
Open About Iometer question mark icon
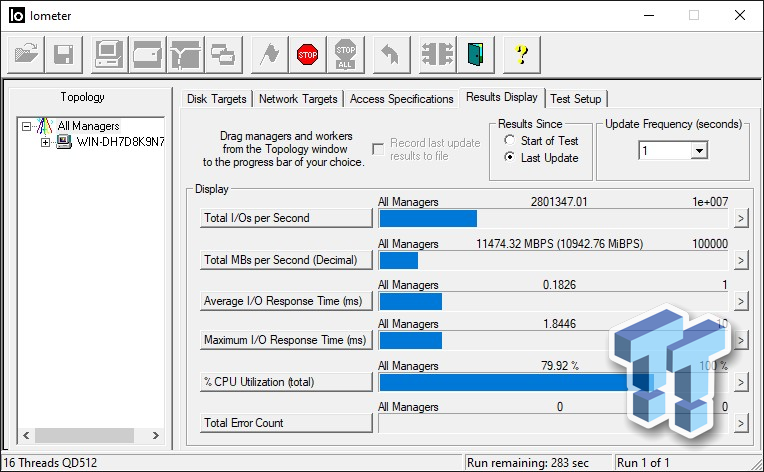coord(521,54)
